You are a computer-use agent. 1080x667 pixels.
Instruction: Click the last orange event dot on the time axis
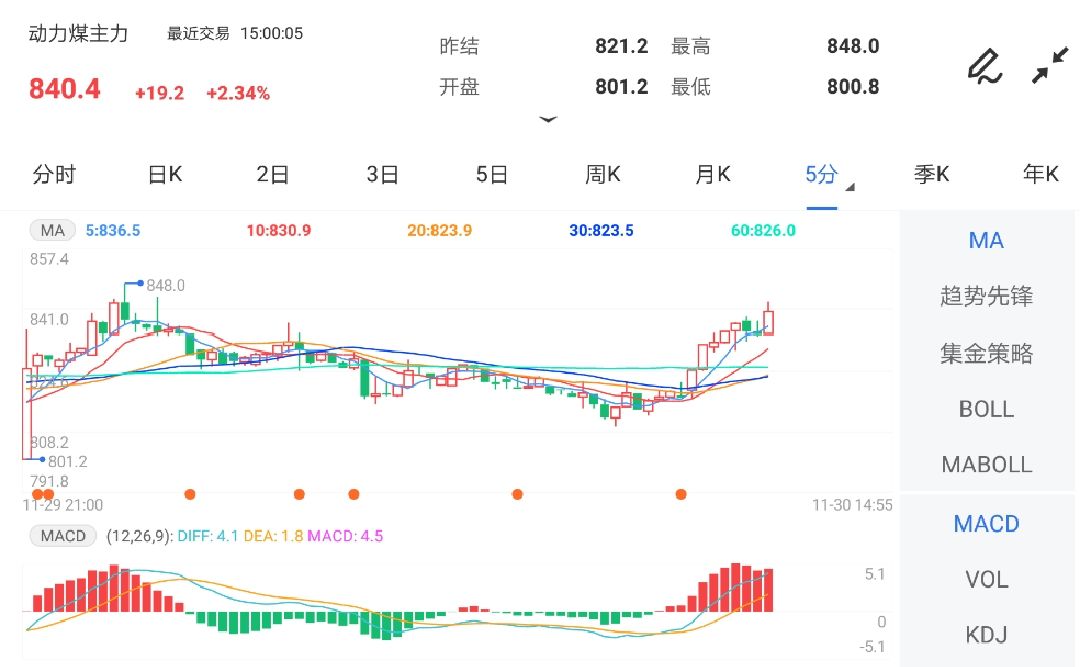[681, 494]
